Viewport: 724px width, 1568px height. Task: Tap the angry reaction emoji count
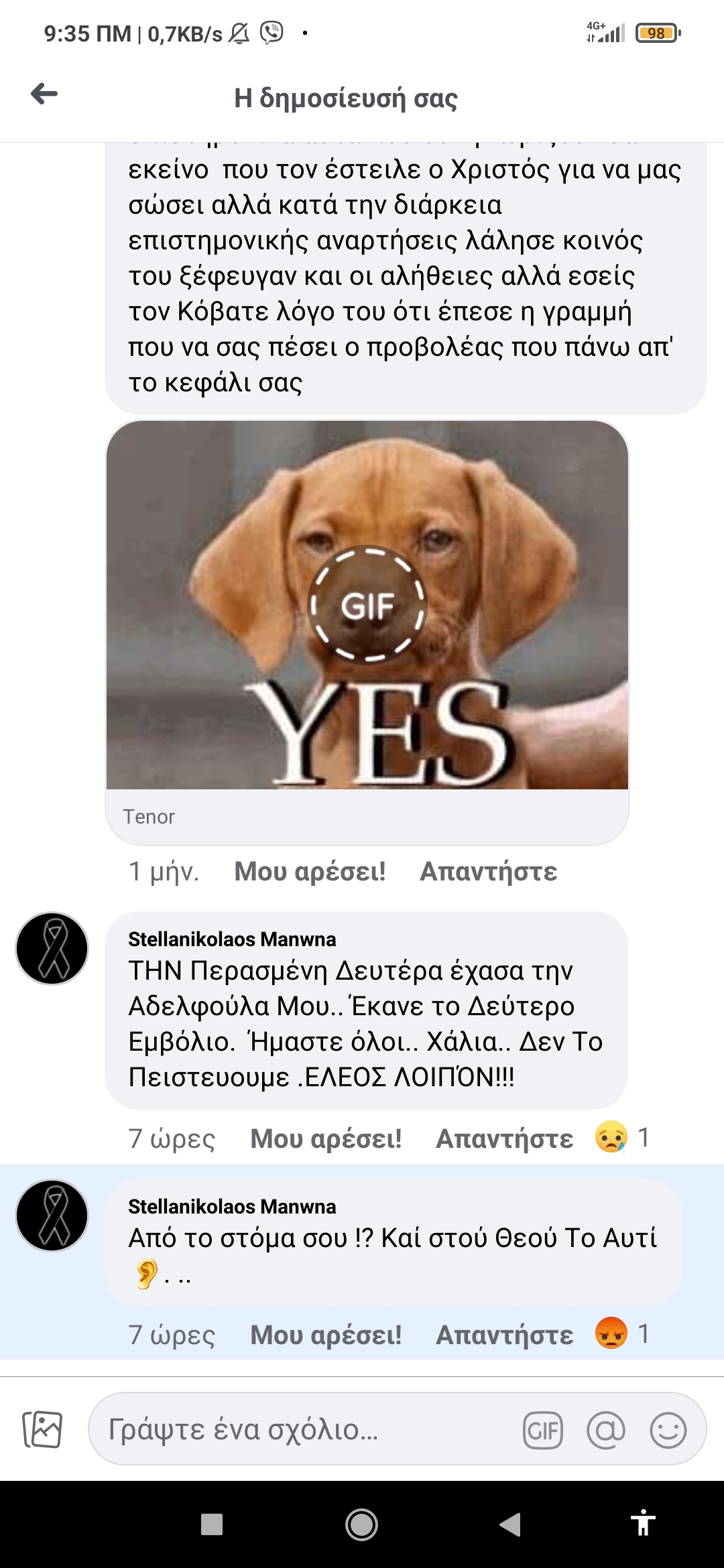tap(622, 1333)
